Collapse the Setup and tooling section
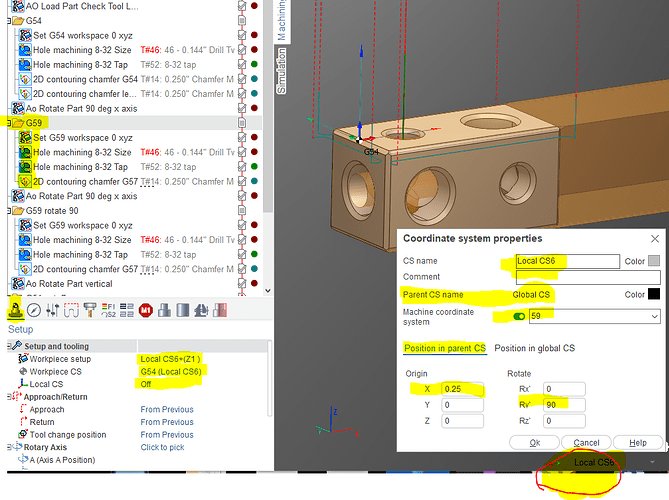This screenshot has width=669, height=500. 6,345
